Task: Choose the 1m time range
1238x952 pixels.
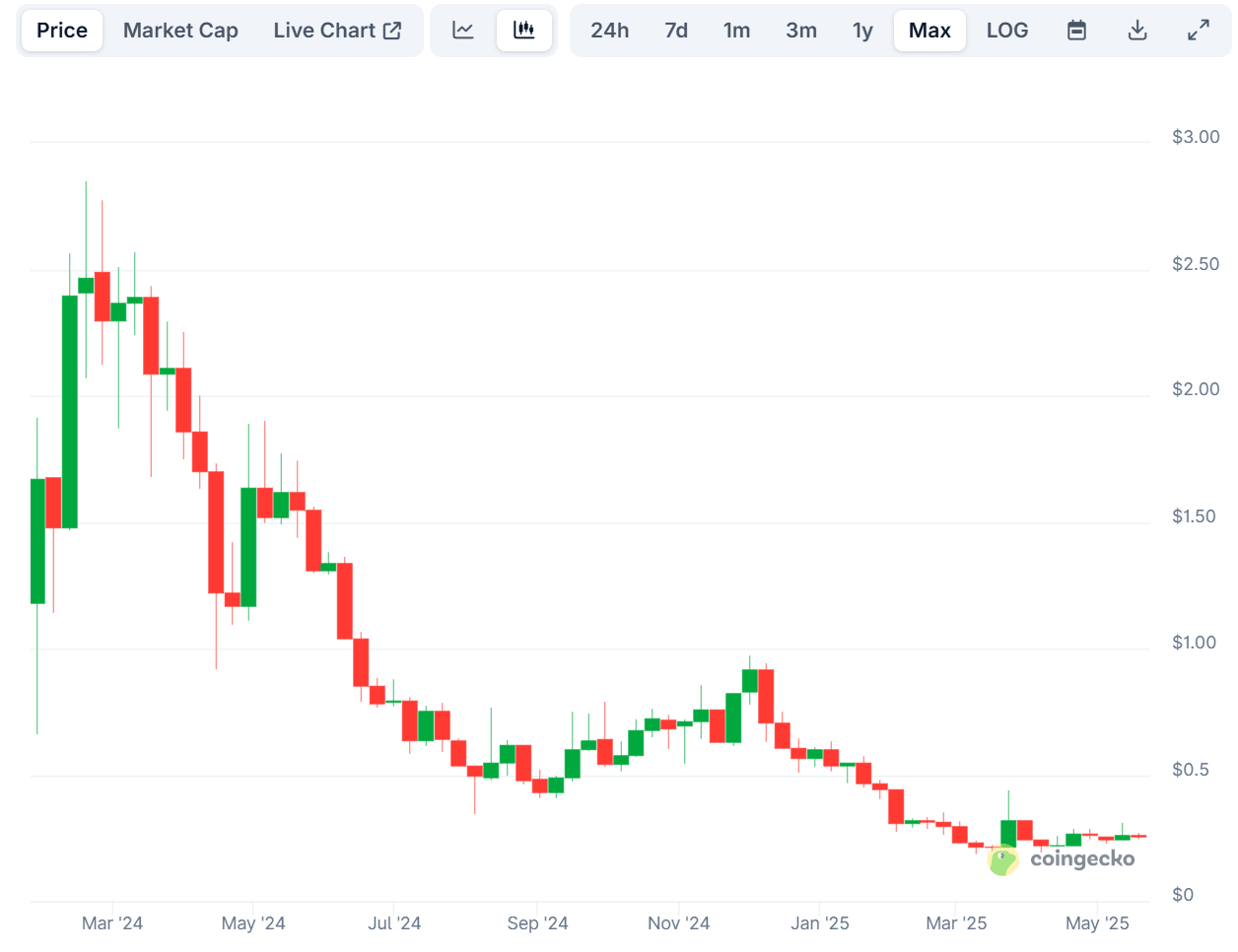Action: pos(736,31)
